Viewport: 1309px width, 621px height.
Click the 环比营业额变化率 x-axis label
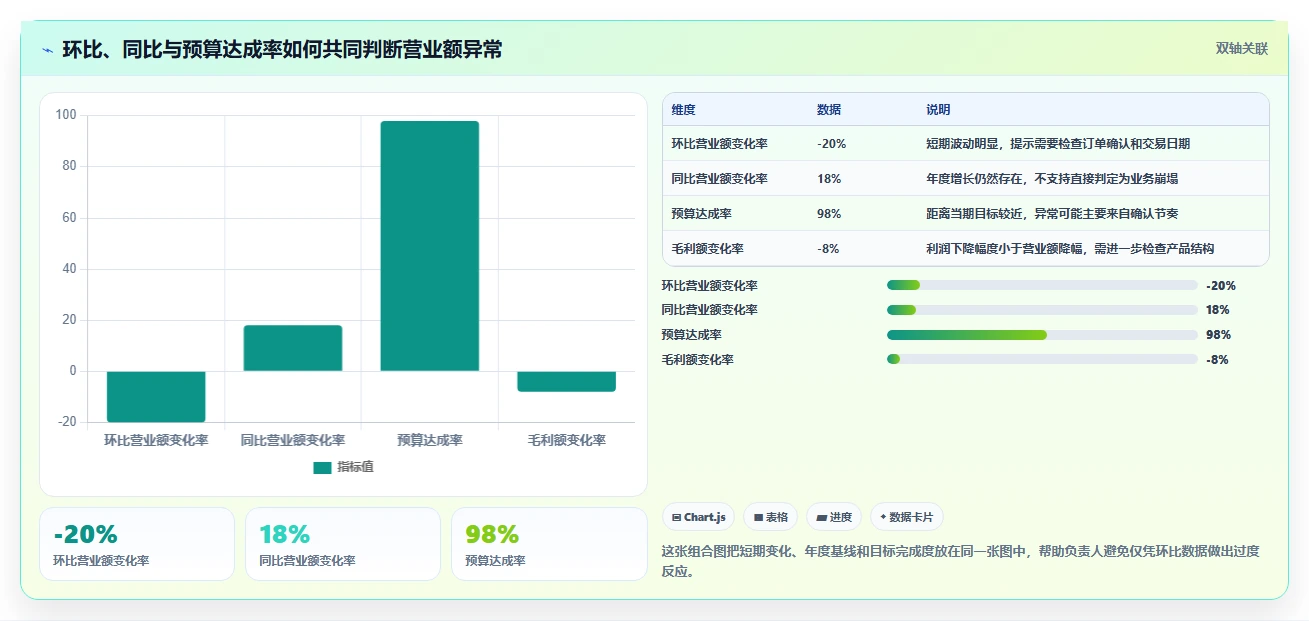[156, 440]
